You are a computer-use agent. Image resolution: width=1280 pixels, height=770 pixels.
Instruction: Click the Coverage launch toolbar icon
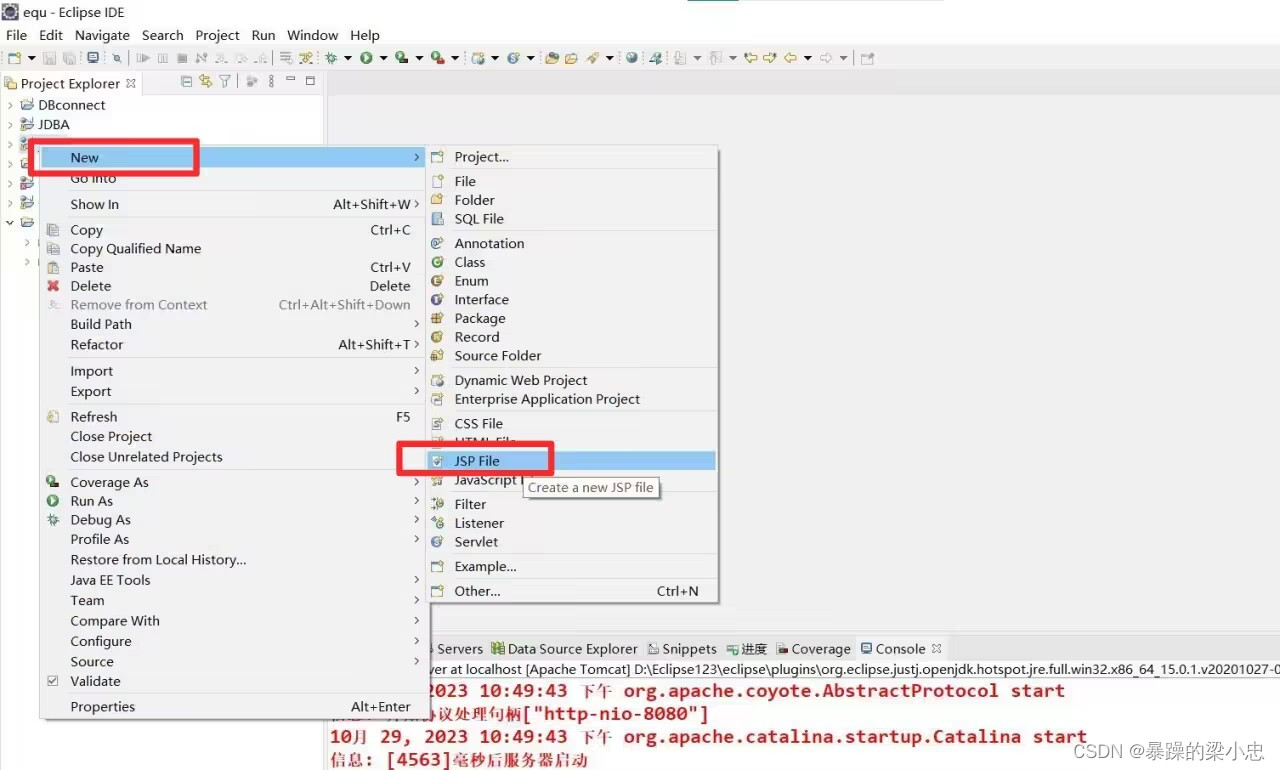pos(400,58)
